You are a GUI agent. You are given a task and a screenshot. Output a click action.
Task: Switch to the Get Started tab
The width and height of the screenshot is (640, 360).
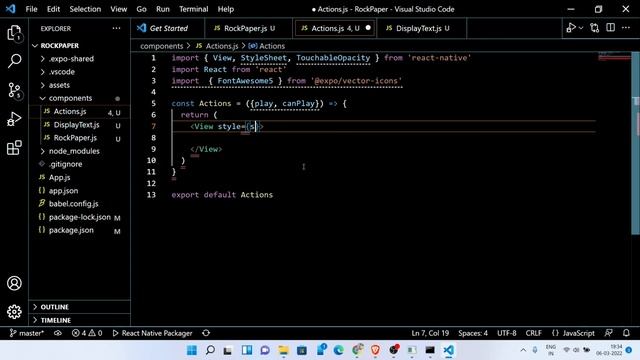click(167, 28)
